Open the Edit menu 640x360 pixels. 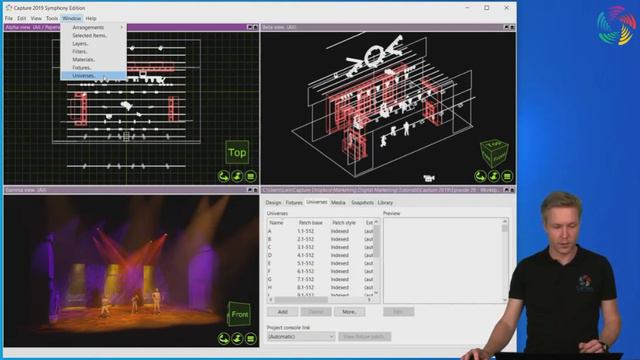coord(22,18)
